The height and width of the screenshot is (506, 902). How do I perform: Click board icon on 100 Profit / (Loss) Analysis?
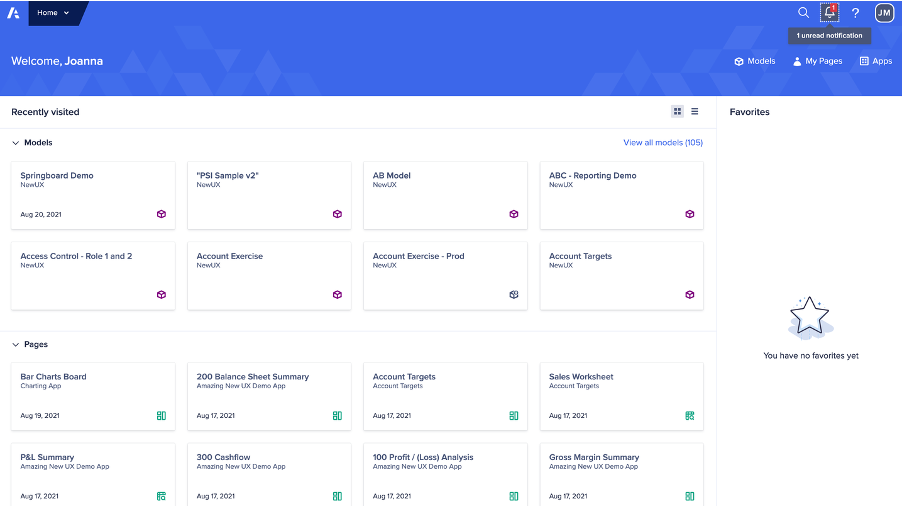pos(514,496)
